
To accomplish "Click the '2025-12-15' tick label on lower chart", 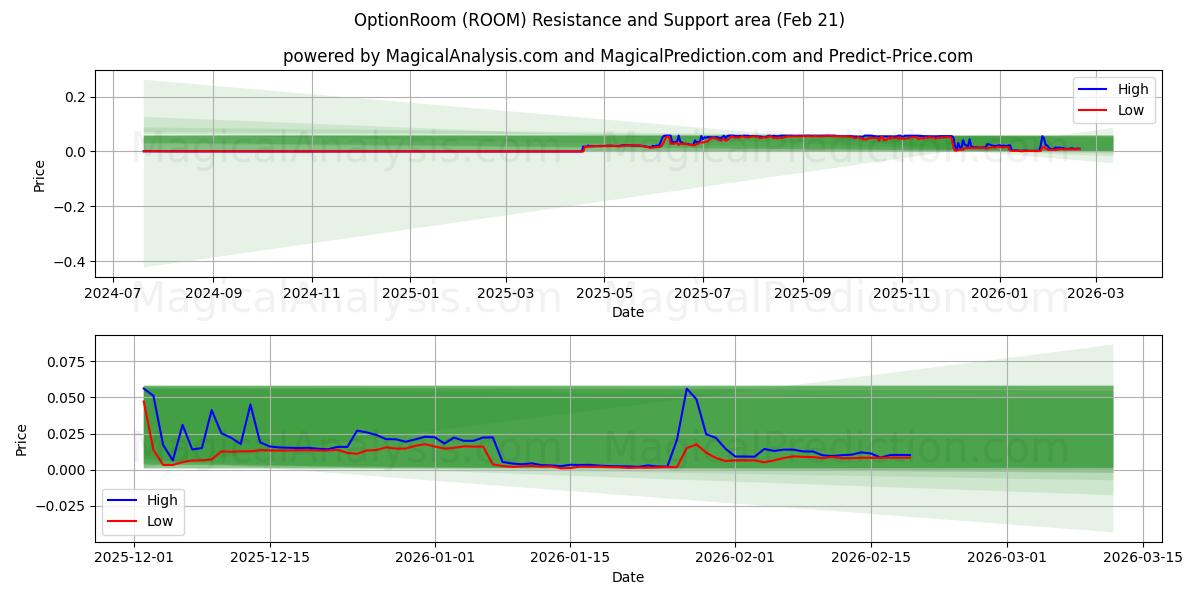I will tap(269, 559).
